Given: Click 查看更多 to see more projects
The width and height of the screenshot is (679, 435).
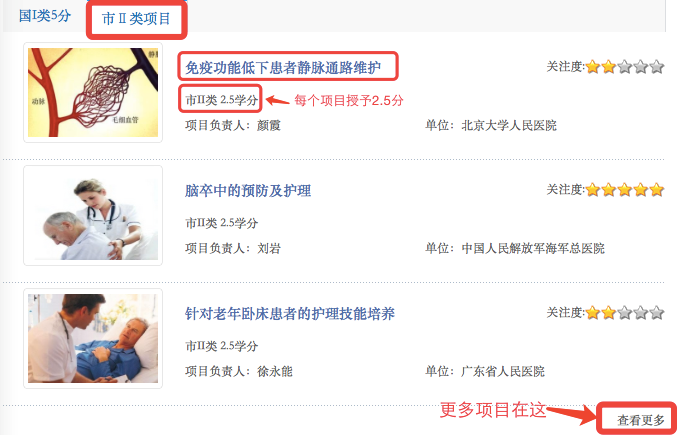Looking at the screenshot, I should pyautogui.click(x=640, y=420).
